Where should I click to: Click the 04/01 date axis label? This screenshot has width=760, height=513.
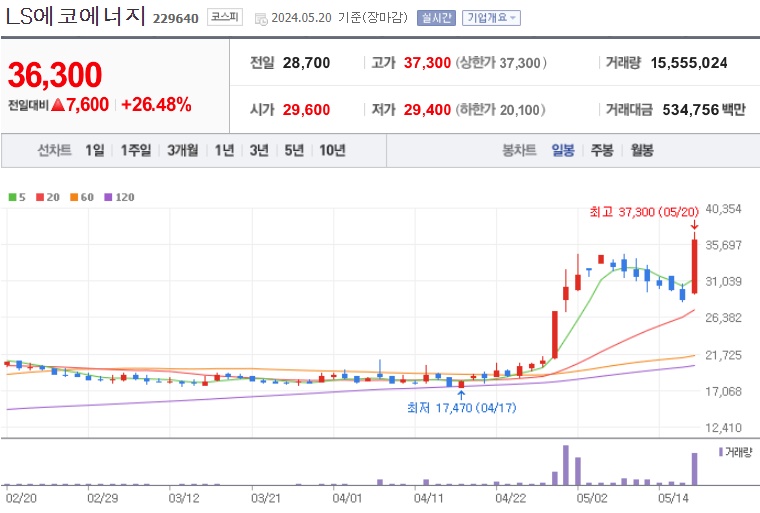coord(347,498)
